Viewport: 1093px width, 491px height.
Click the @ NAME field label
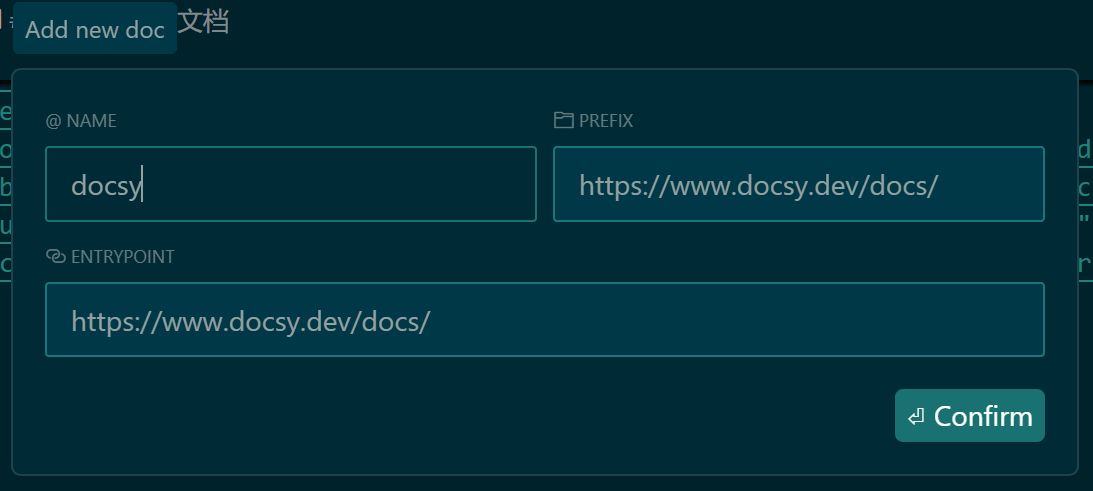coord(81,121)
